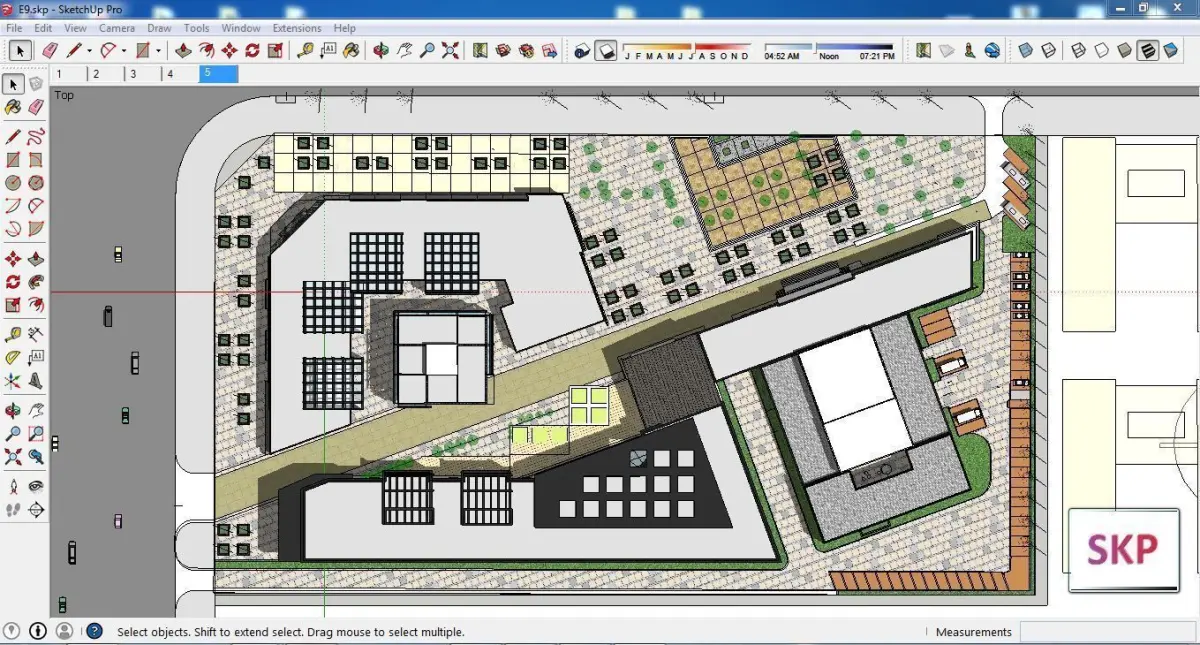The height and width of the screenshot is (645, 1200).
Task: Open the File menu
Action: click(14, 28)
